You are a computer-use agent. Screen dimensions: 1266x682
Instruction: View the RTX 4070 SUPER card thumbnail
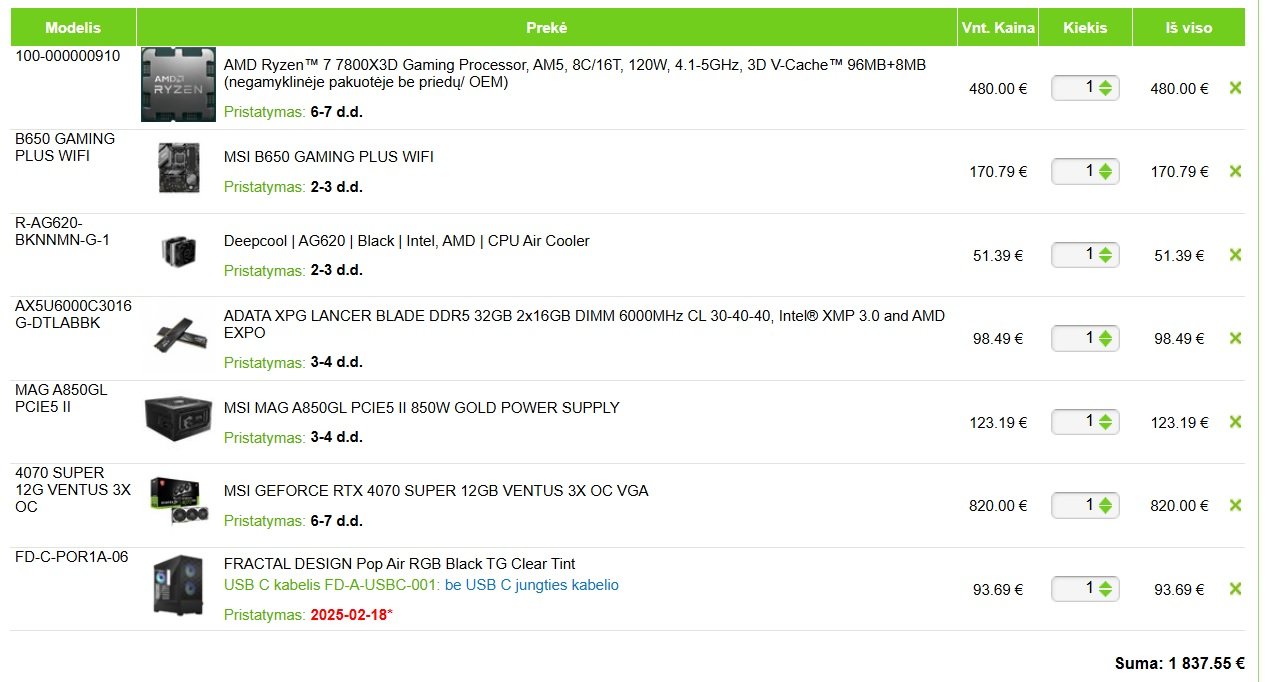(180, 502)
